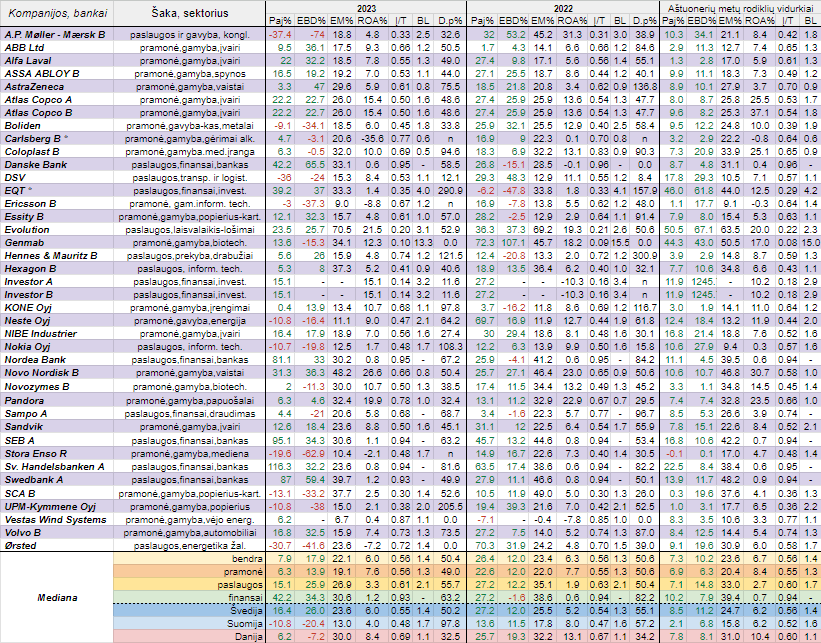This screenshot has width=821, height=643.
Task: Select the '2023' year group header
Action: [366, 8]
